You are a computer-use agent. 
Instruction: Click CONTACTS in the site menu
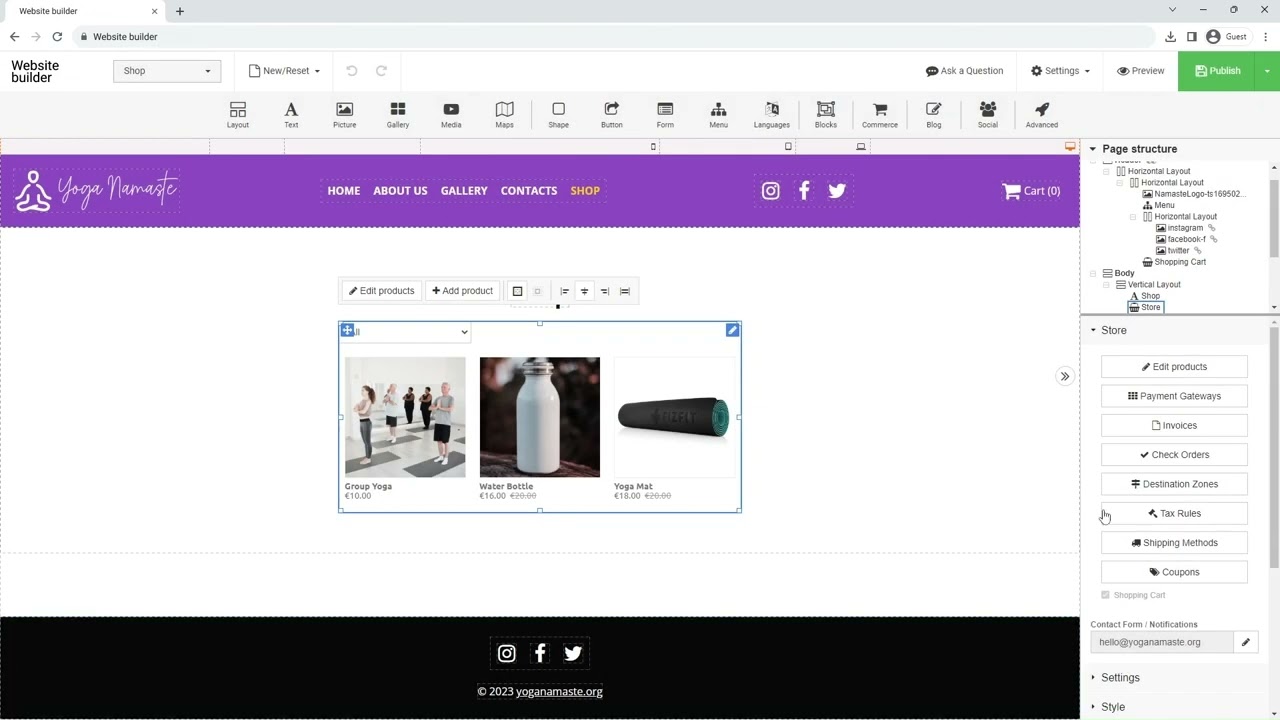(x=529, y=191)
